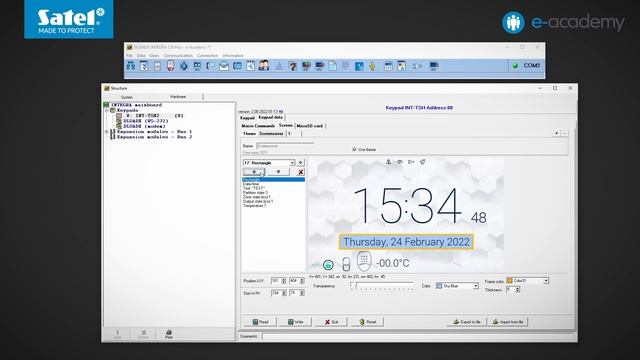Viewport: 640px width, 360px height.
Task: Increment the Thickness stepper value
Action: [x=518, y=288]
